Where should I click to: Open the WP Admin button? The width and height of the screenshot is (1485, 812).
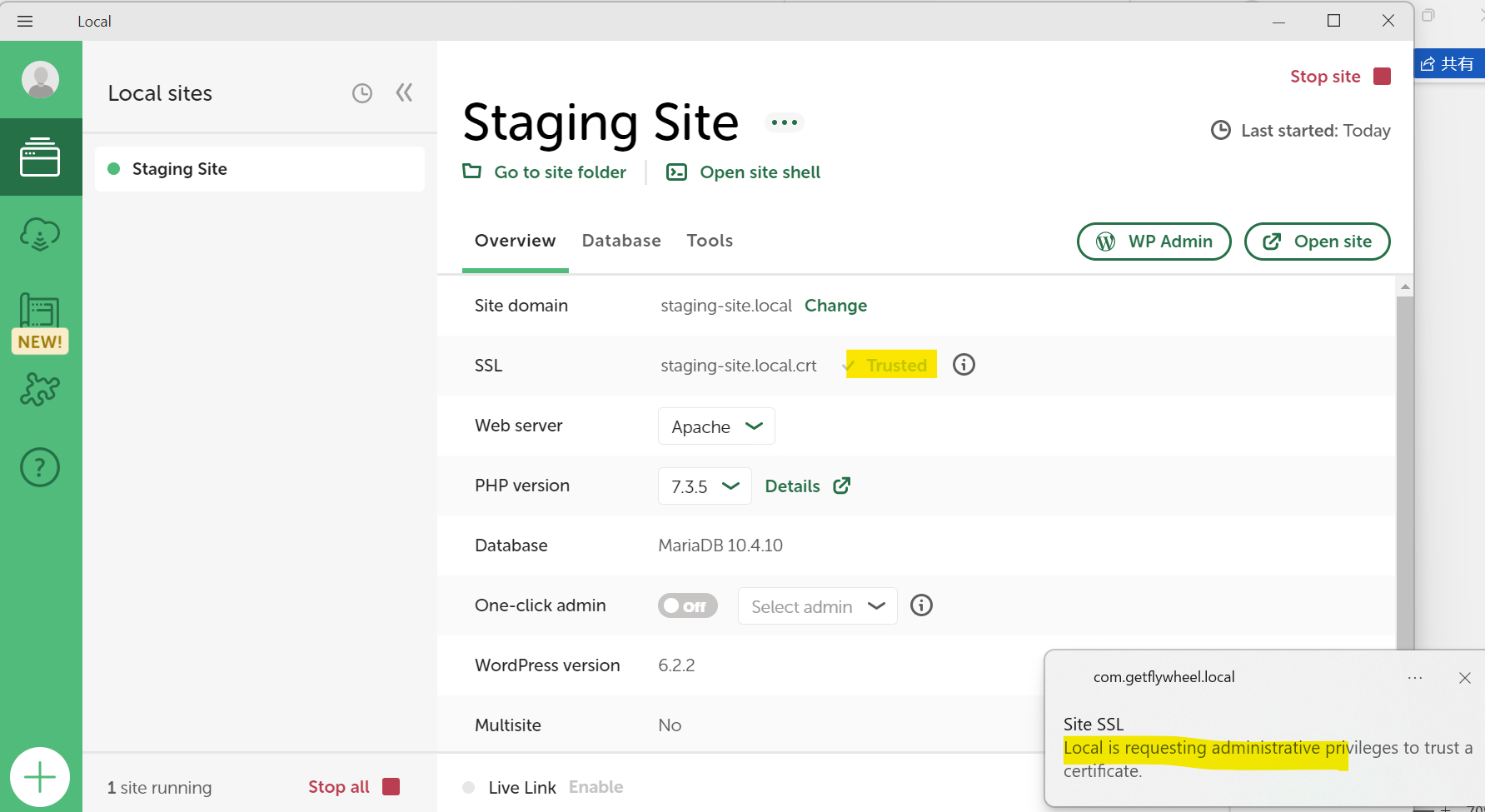point(1154,242)
